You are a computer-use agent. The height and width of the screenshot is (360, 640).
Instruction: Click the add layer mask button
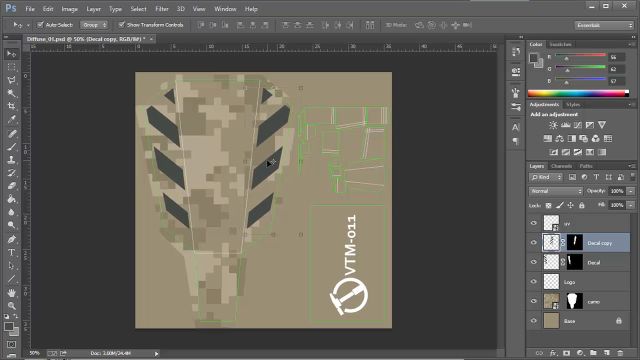(566, 353)
